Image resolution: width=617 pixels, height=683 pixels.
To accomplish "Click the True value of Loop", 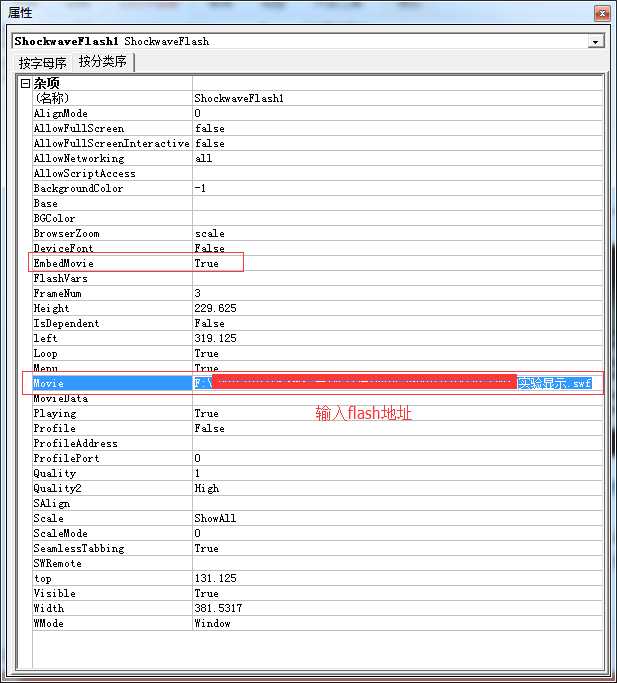I will [207, 354].
